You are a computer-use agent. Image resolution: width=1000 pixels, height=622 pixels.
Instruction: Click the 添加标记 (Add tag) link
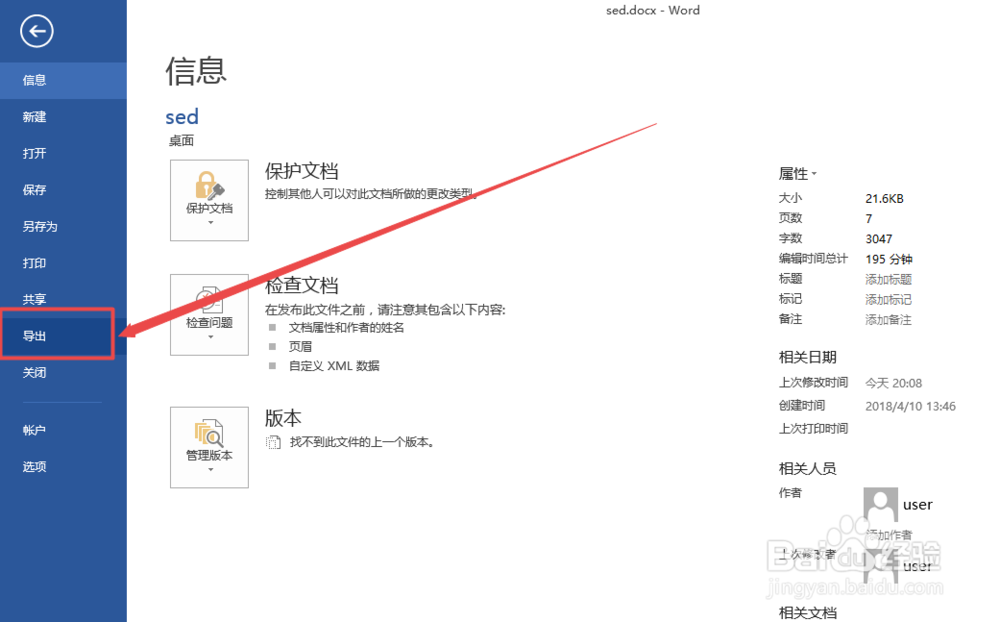click(888, 298)
